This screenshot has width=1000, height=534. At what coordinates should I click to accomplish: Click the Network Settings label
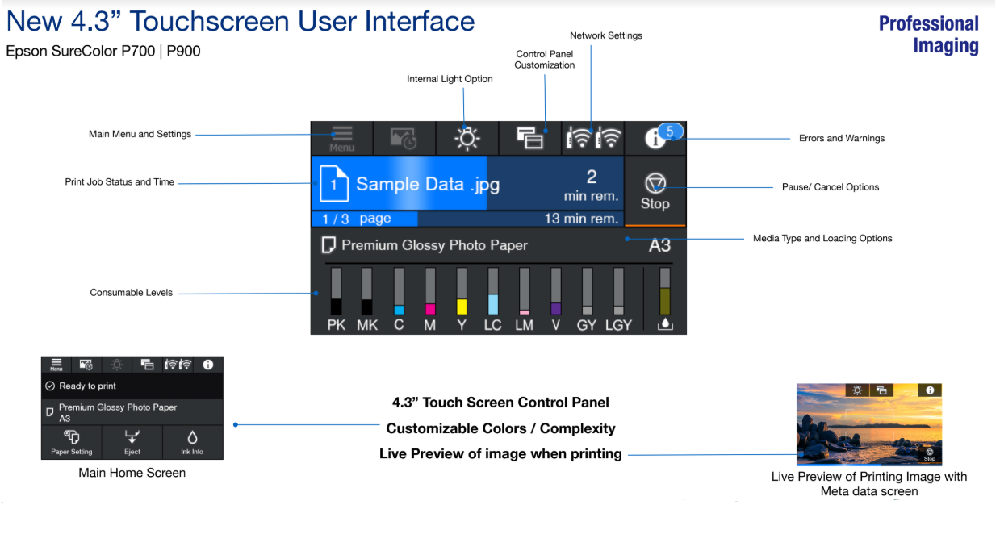pos(606,36)
